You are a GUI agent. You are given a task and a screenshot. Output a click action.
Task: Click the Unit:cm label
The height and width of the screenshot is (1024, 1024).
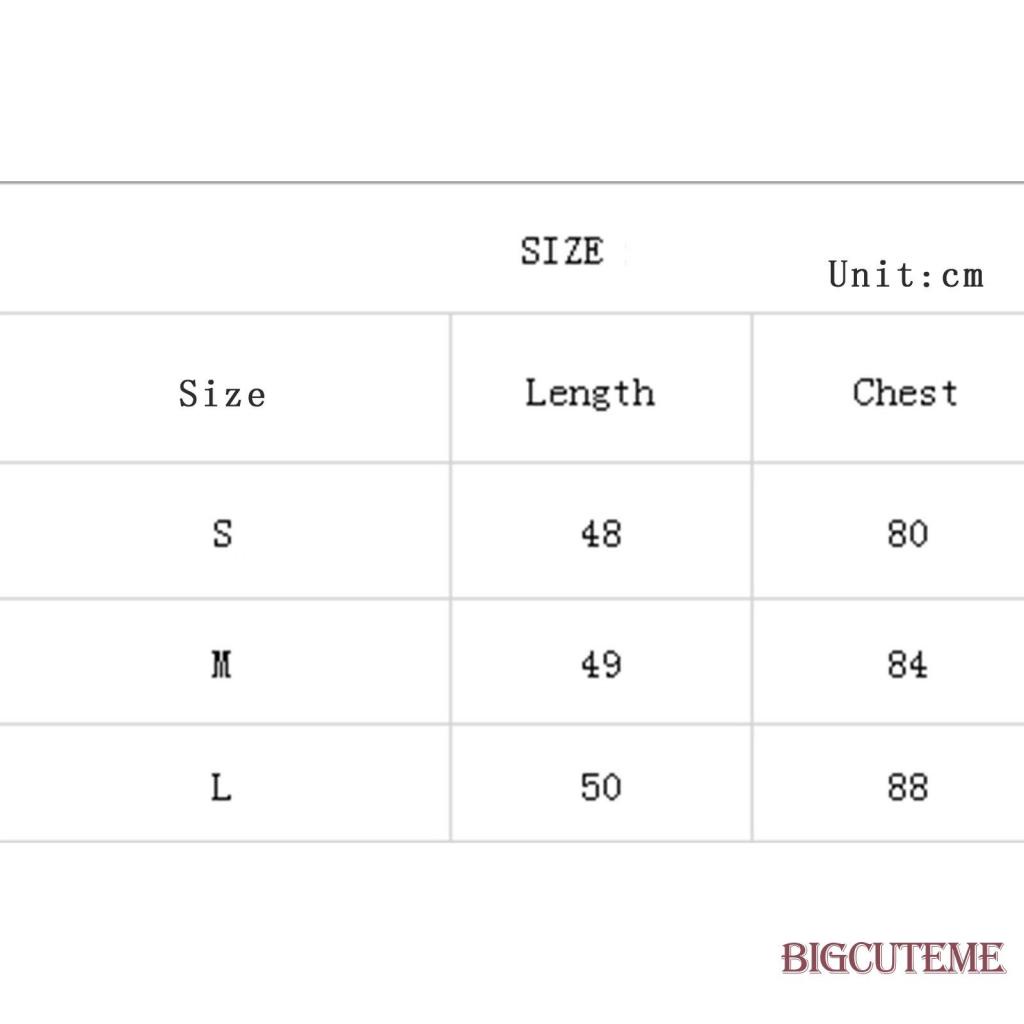tap(905, 274)
